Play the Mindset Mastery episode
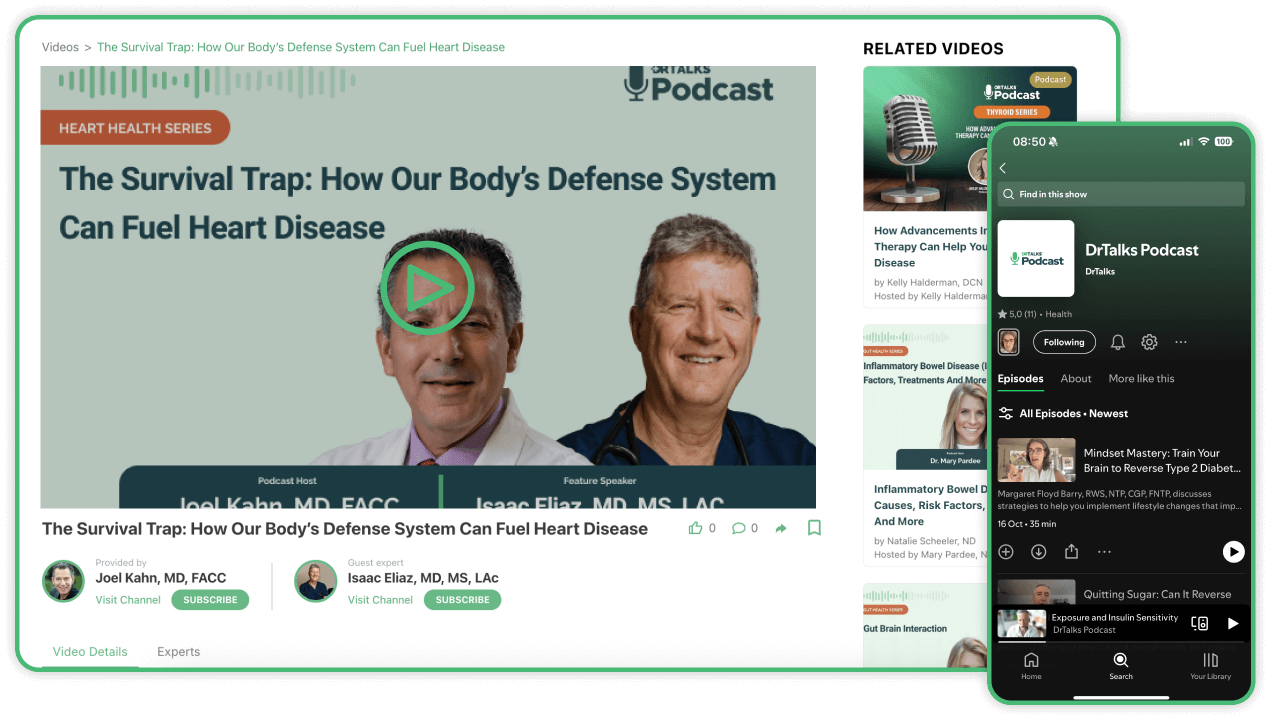The width and height of the screenshot is (1271, 720). [1233, 552]
